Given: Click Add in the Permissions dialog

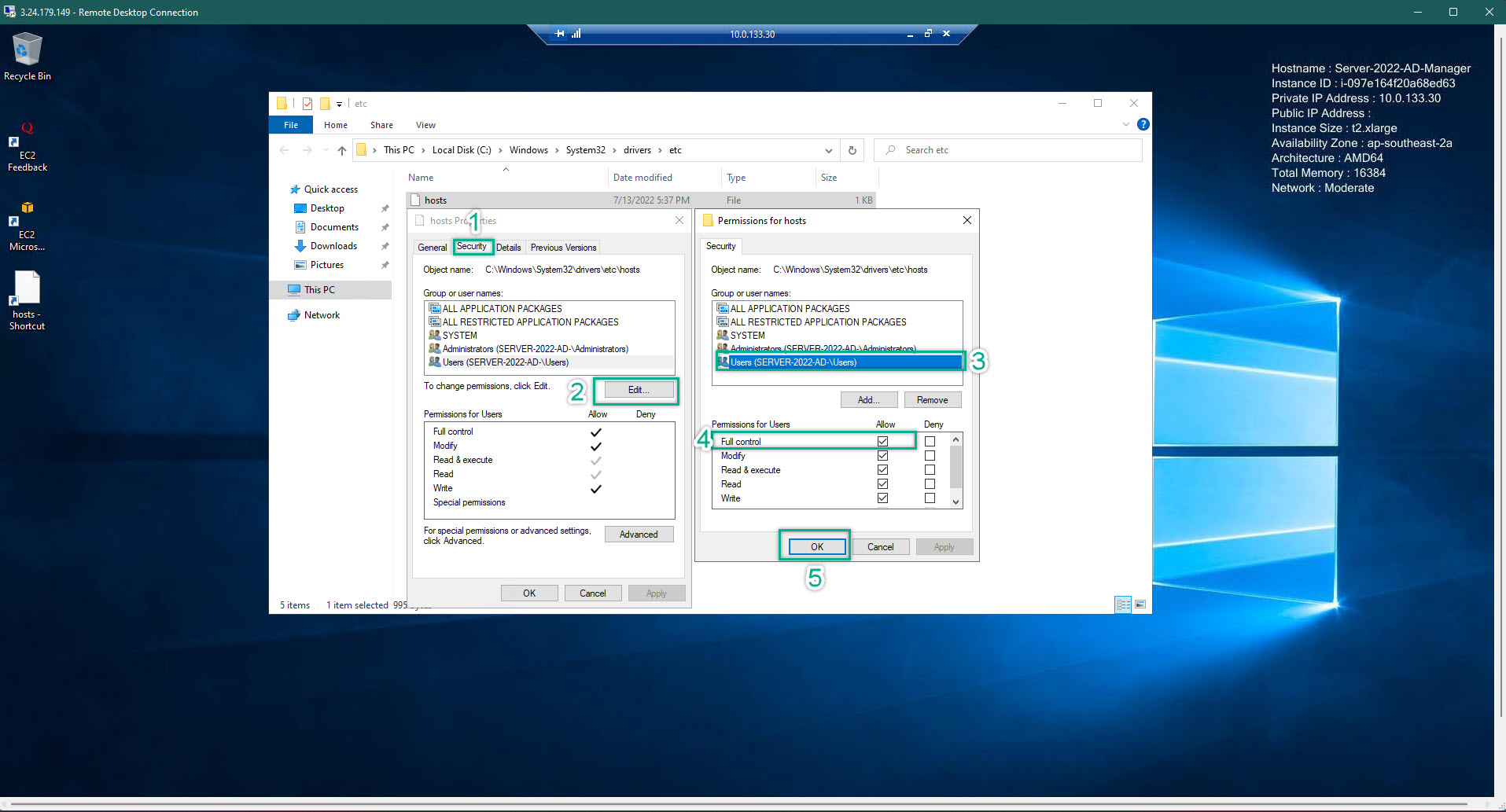Looking at the screenshot, I should click(x=868, y=399).
